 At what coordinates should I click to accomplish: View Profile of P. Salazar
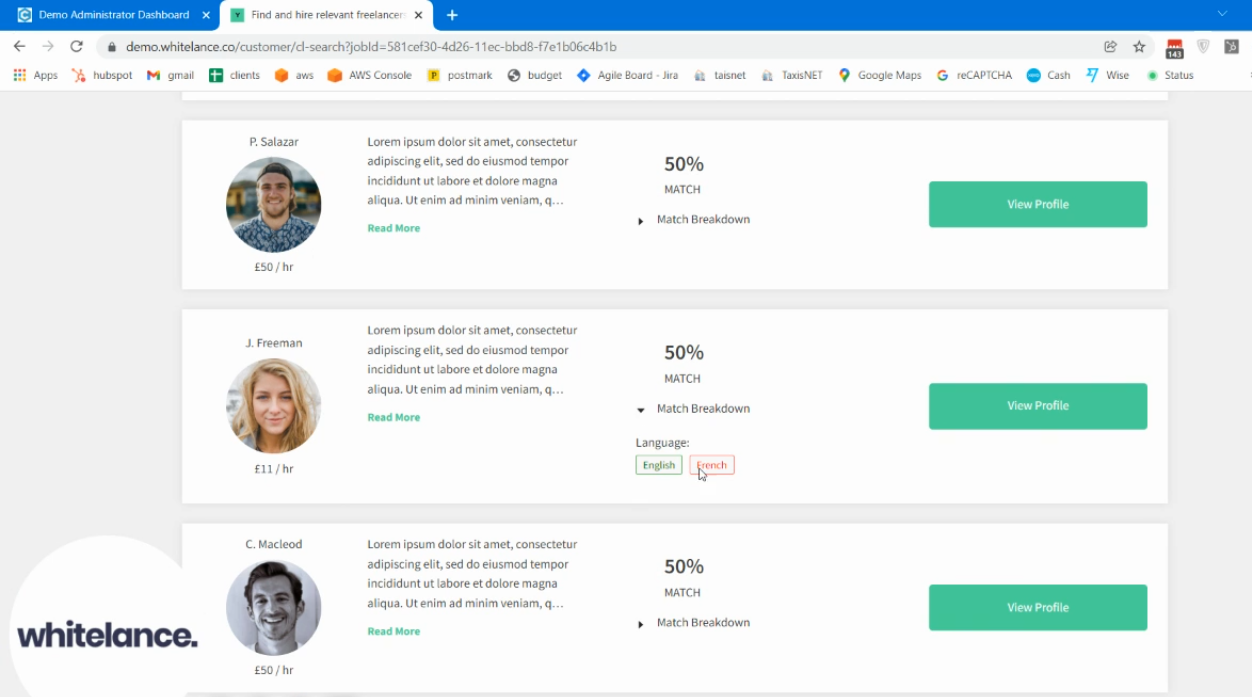[1038, 204]
